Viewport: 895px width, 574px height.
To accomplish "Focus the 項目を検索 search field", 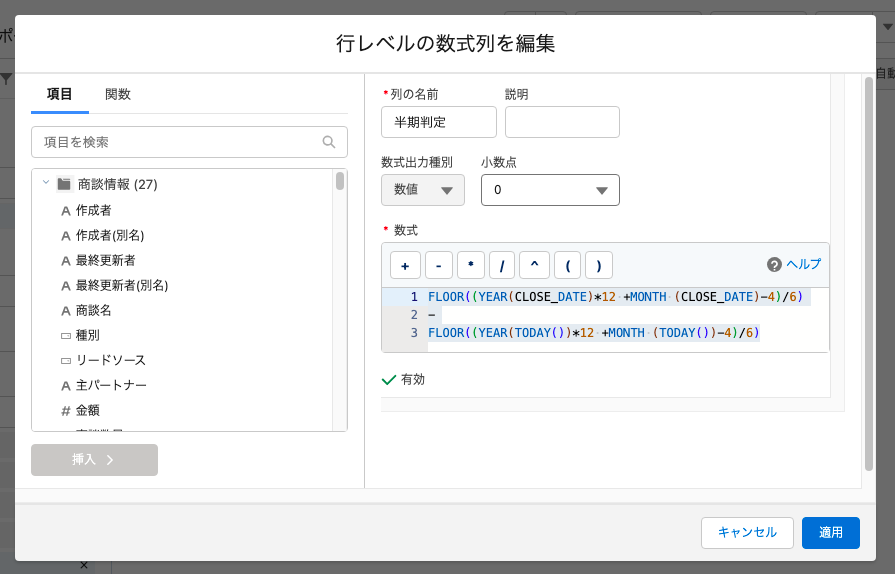I will coord(190,142).
